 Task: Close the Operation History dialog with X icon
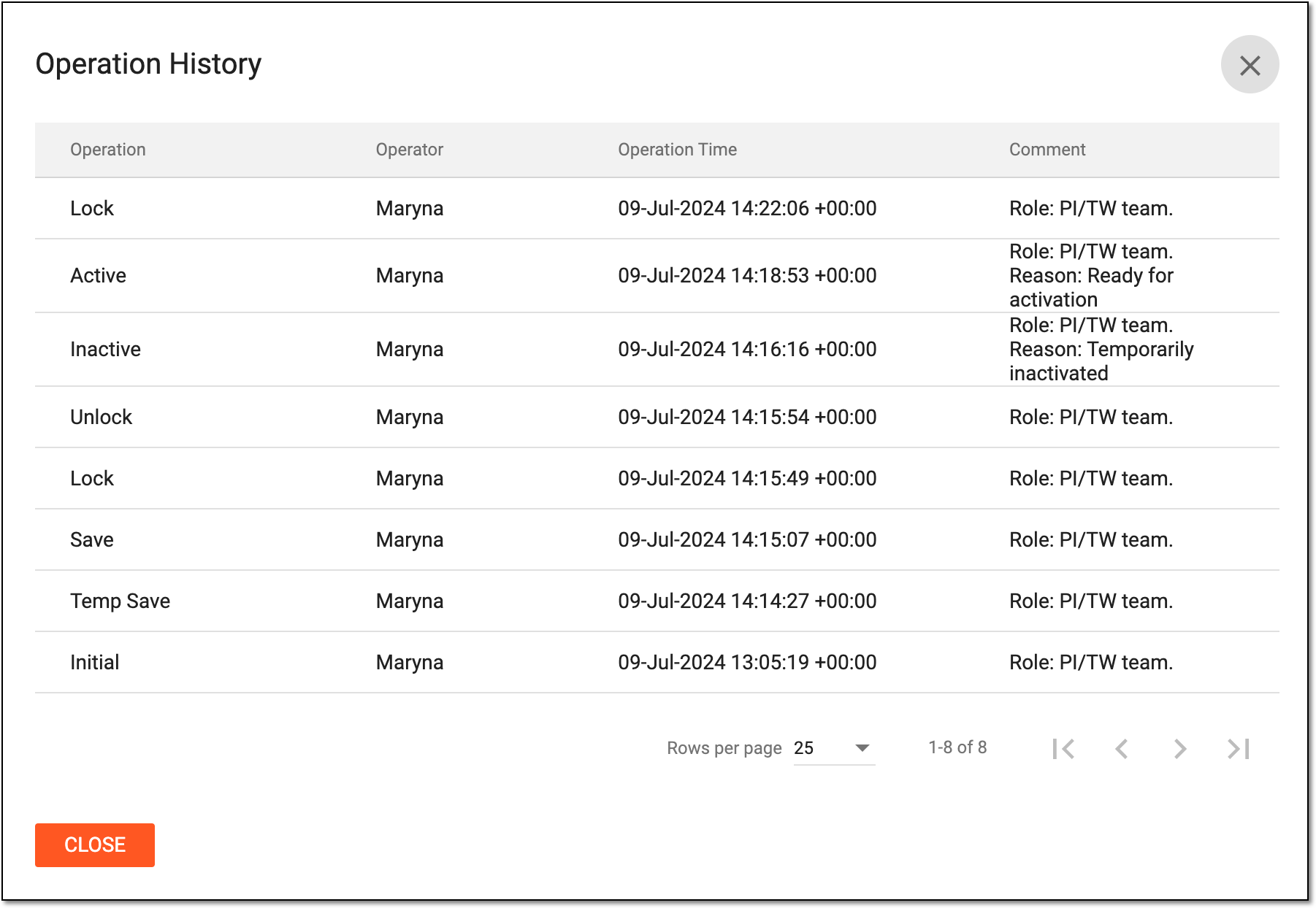click(1250, 65)
